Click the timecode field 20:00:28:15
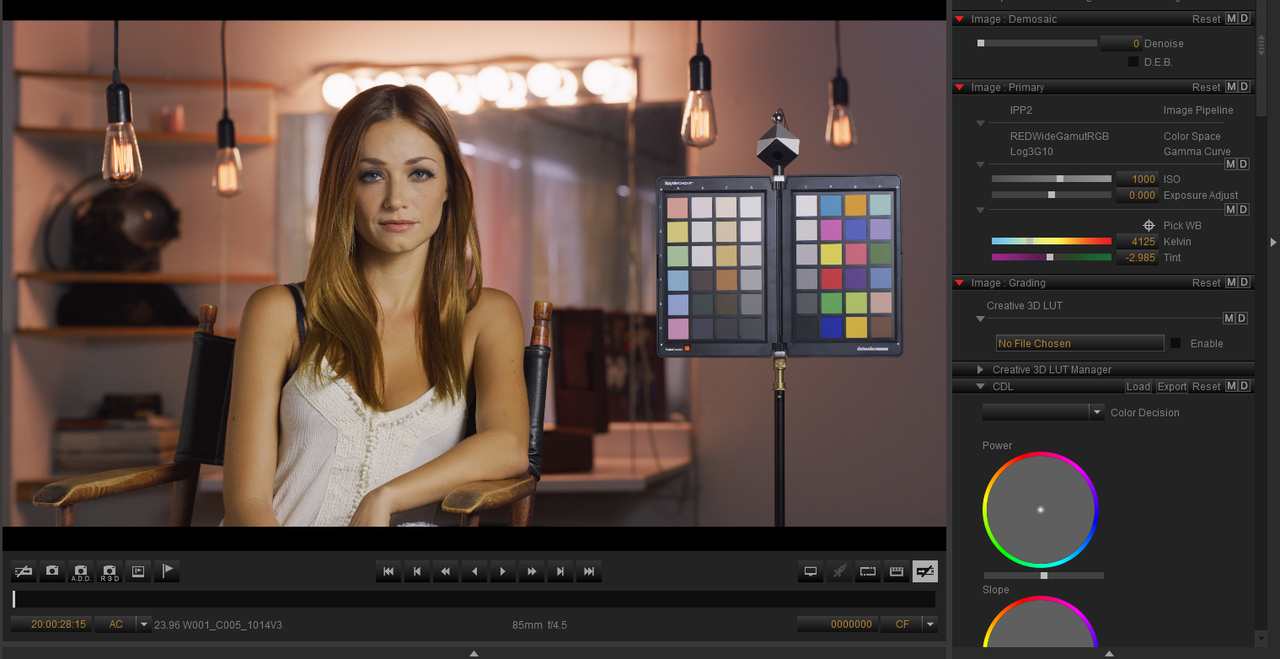1280x659 pixels. pos(51,624)
